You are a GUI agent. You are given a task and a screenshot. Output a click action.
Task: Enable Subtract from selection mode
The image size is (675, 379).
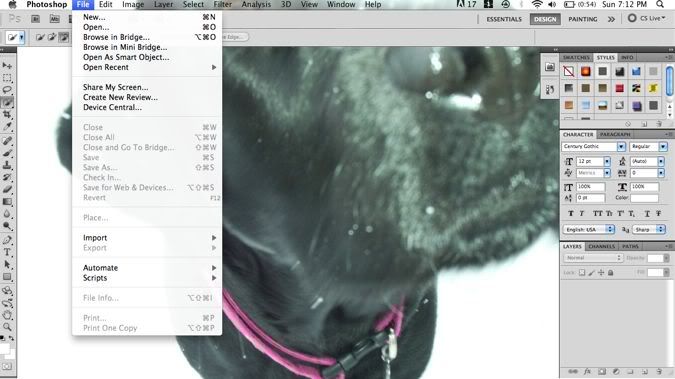[x=63, y=37]
